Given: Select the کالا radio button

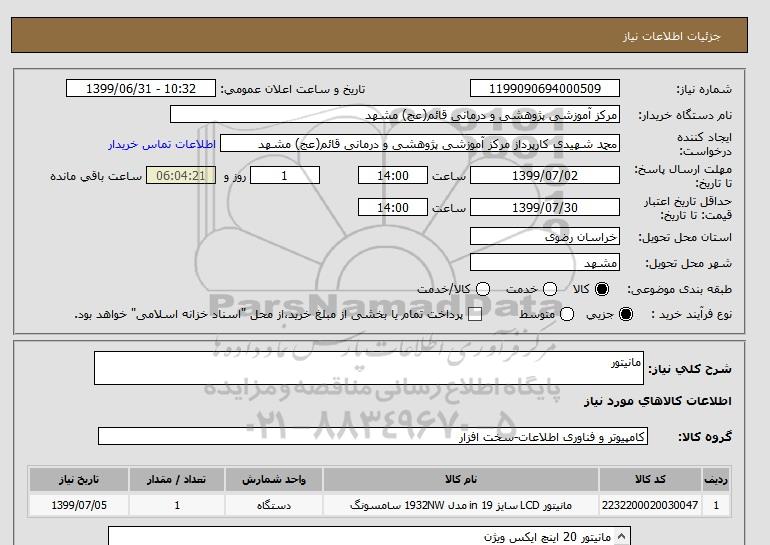Looking at the screenshot, I should [x=602, y=289].
